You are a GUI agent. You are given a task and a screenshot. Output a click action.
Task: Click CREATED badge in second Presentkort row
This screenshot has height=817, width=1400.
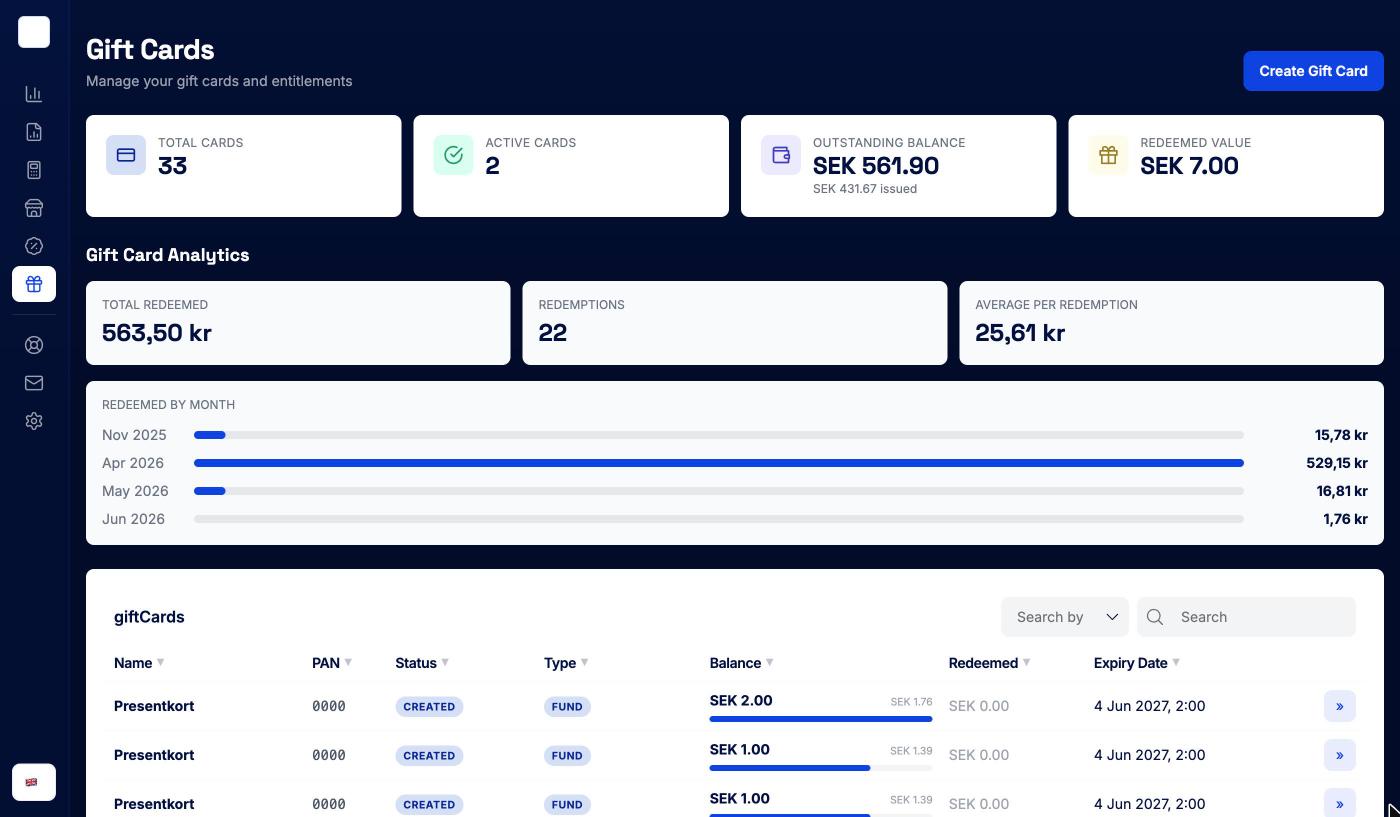(x=429, y=755)
